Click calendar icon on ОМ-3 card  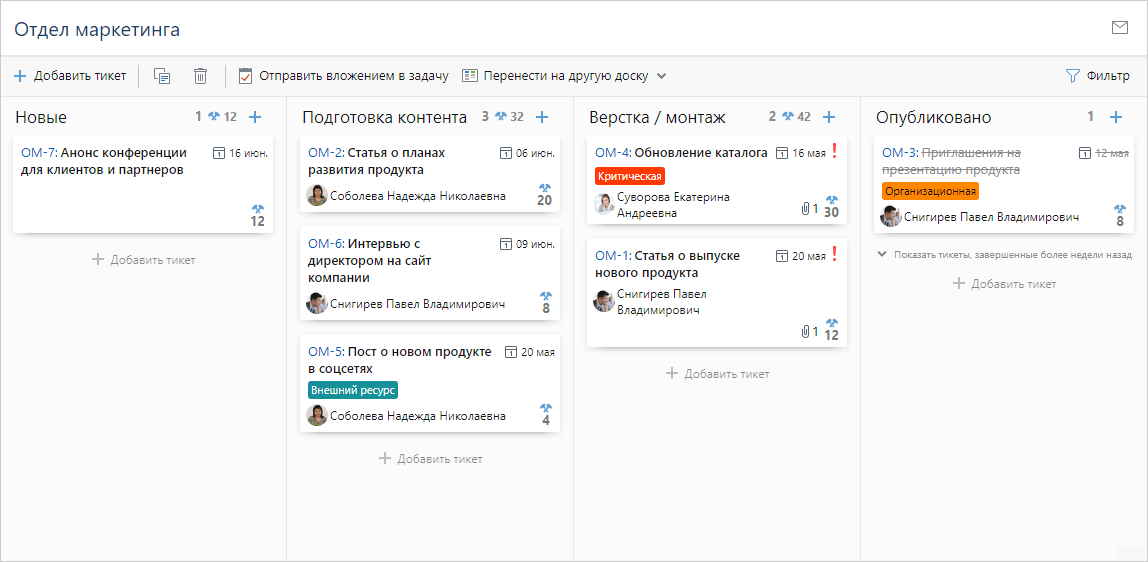click(1085, 153)
